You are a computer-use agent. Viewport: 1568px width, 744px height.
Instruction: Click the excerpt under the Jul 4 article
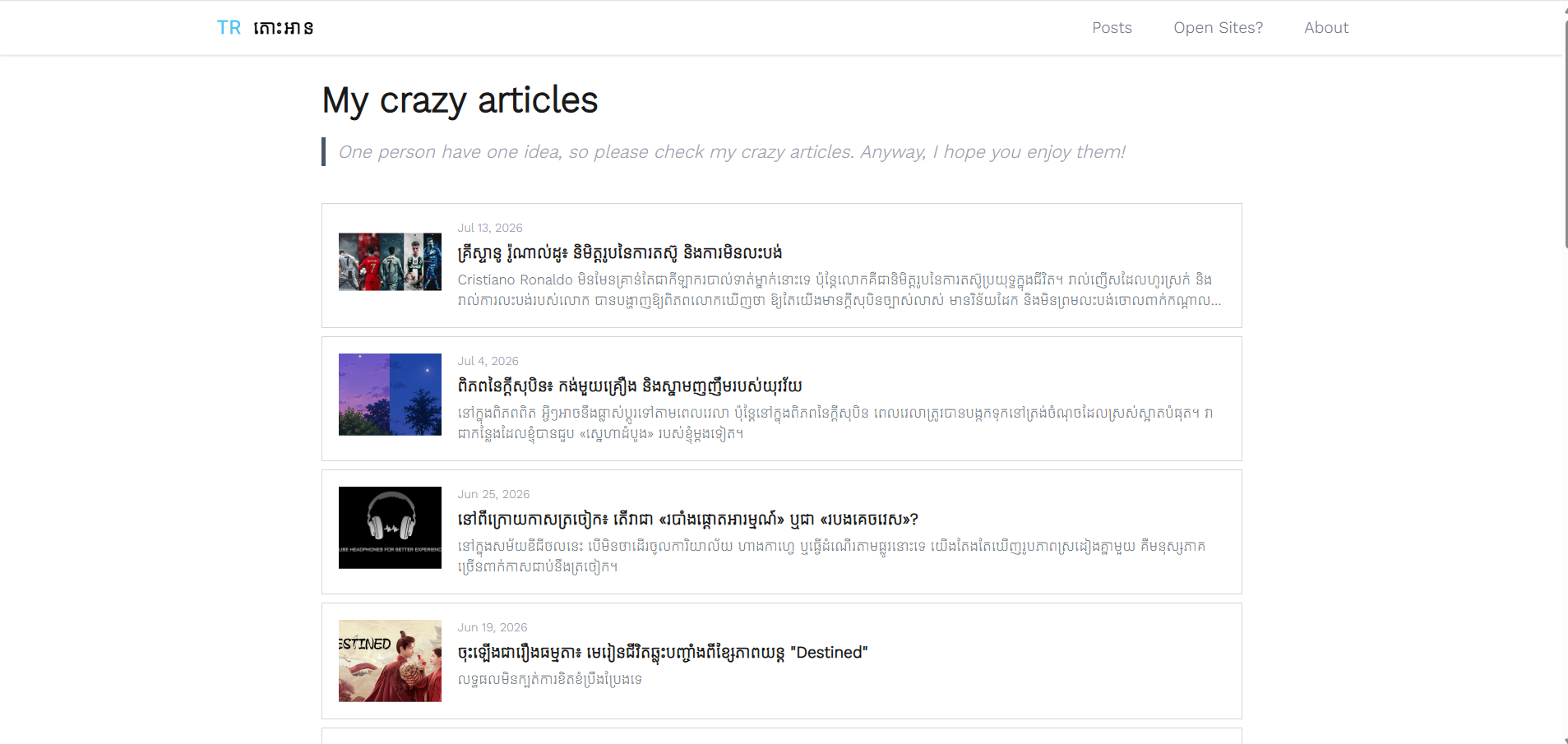tap(835, 423)
